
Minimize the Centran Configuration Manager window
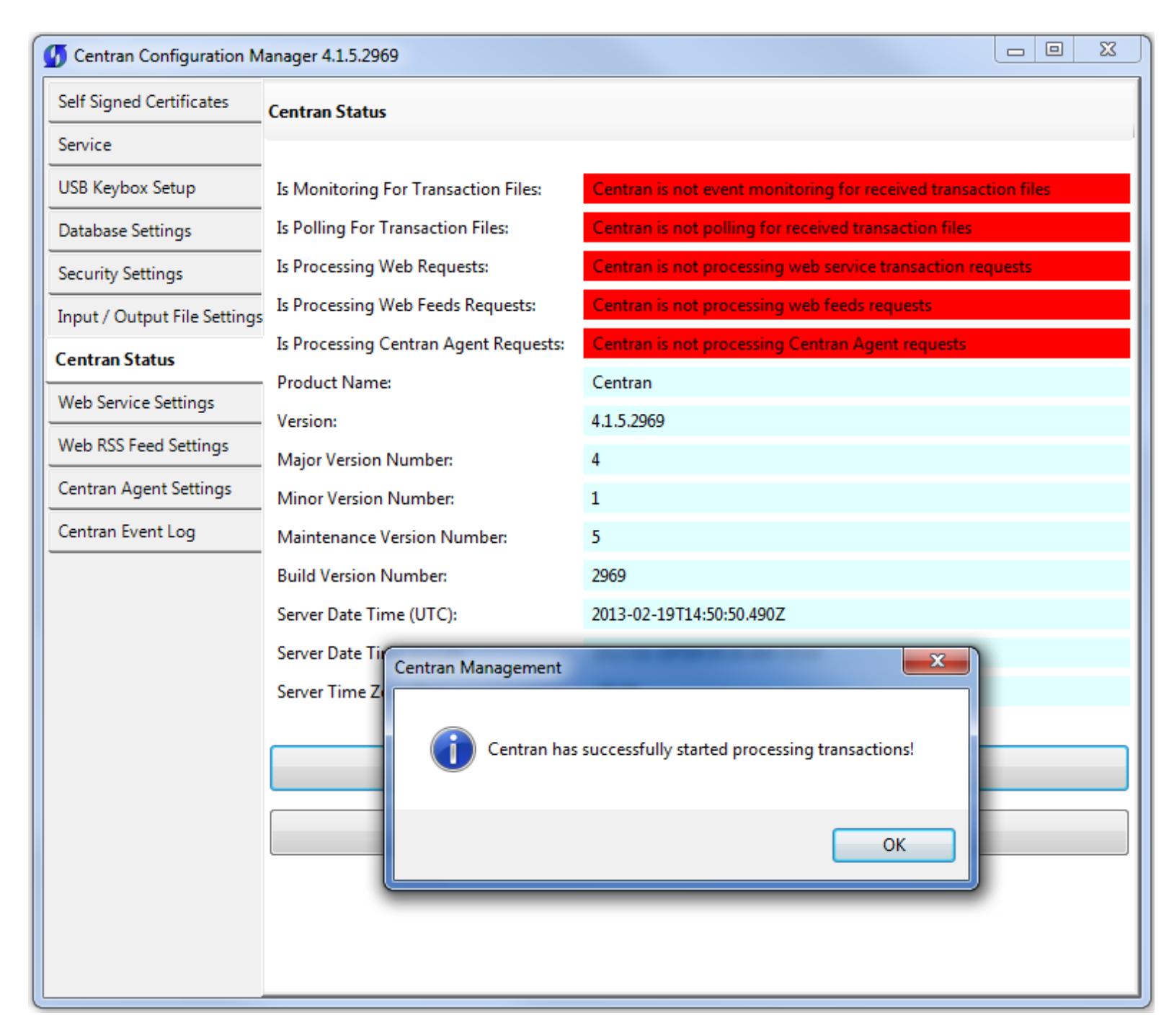pos(1015,50)
